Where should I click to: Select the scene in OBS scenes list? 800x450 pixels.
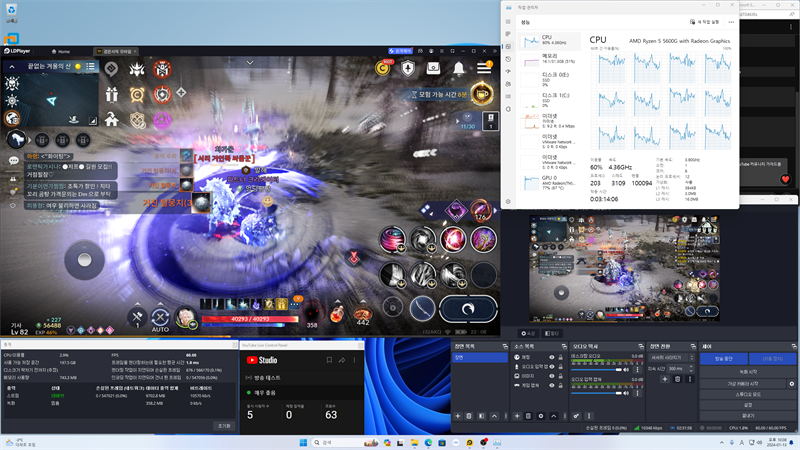click(x=479, y=357)
